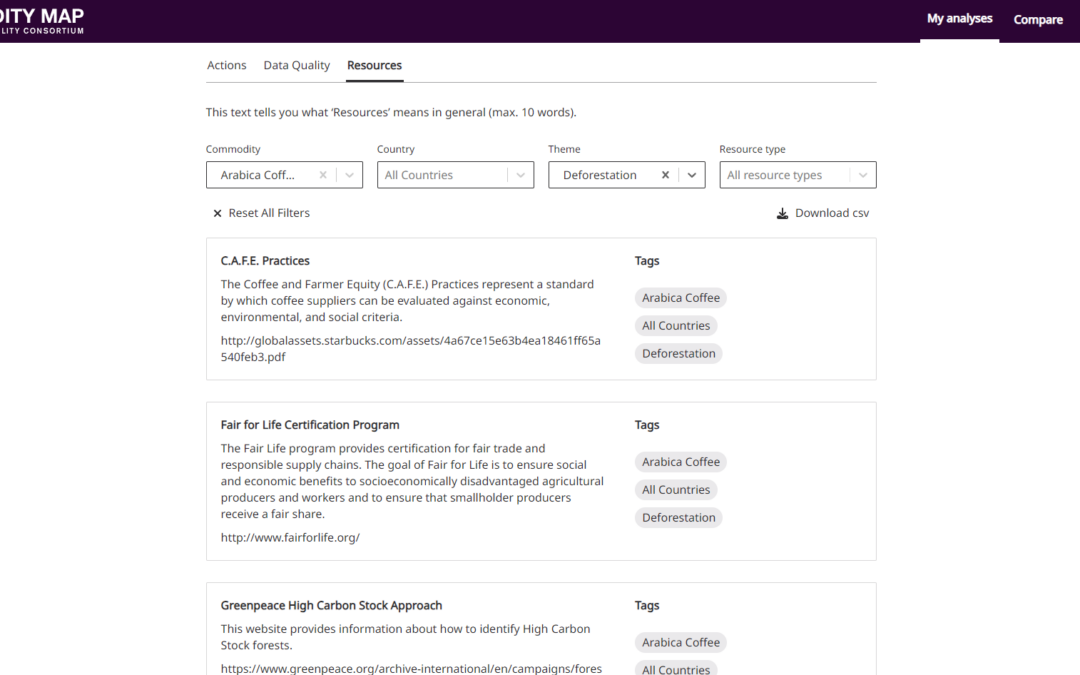Click Arabica Coffee tag in C.A.F.E. Practices card
1080x675 pixels.
pos(681,298)
